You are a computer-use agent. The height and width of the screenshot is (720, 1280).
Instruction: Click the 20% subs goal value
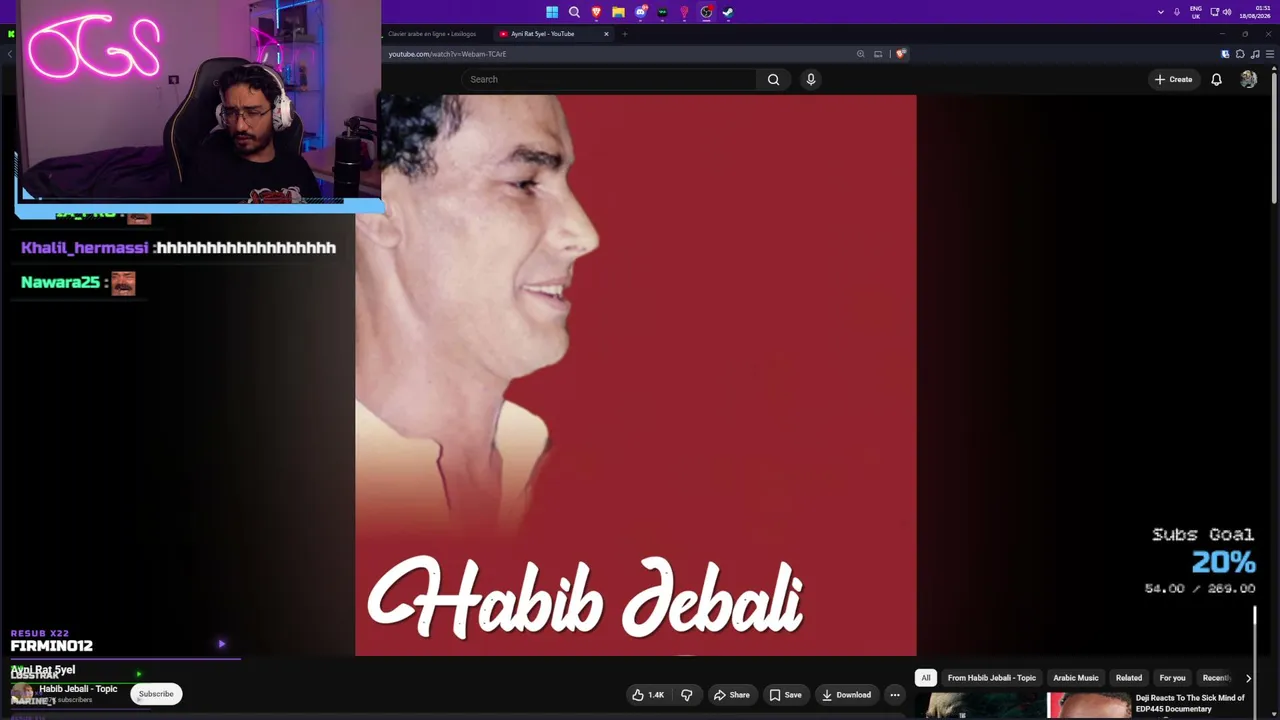click(x=1223, y=562)
